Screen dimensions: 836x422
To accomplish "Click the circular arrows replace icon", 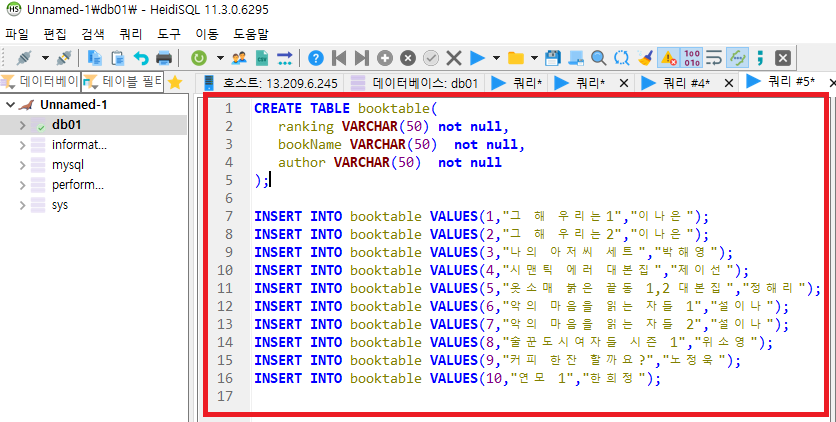I will coord(622,58).
